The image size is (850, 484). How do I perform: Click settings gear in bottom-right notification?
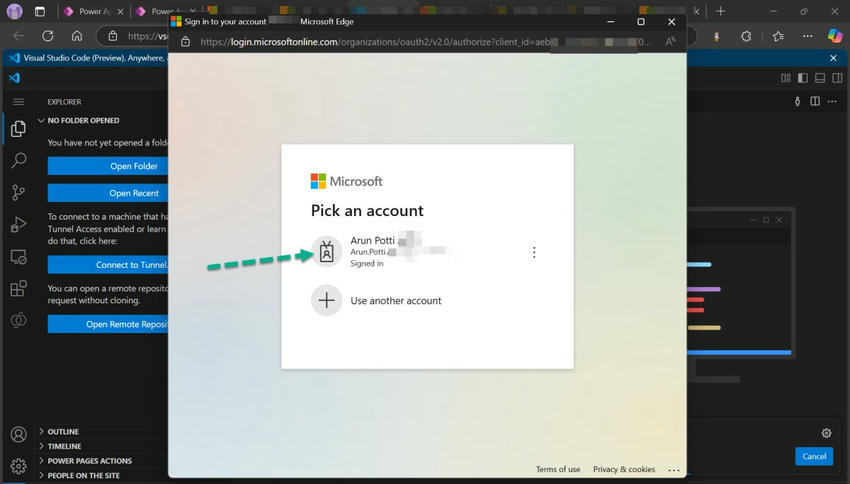coord(826,433)
